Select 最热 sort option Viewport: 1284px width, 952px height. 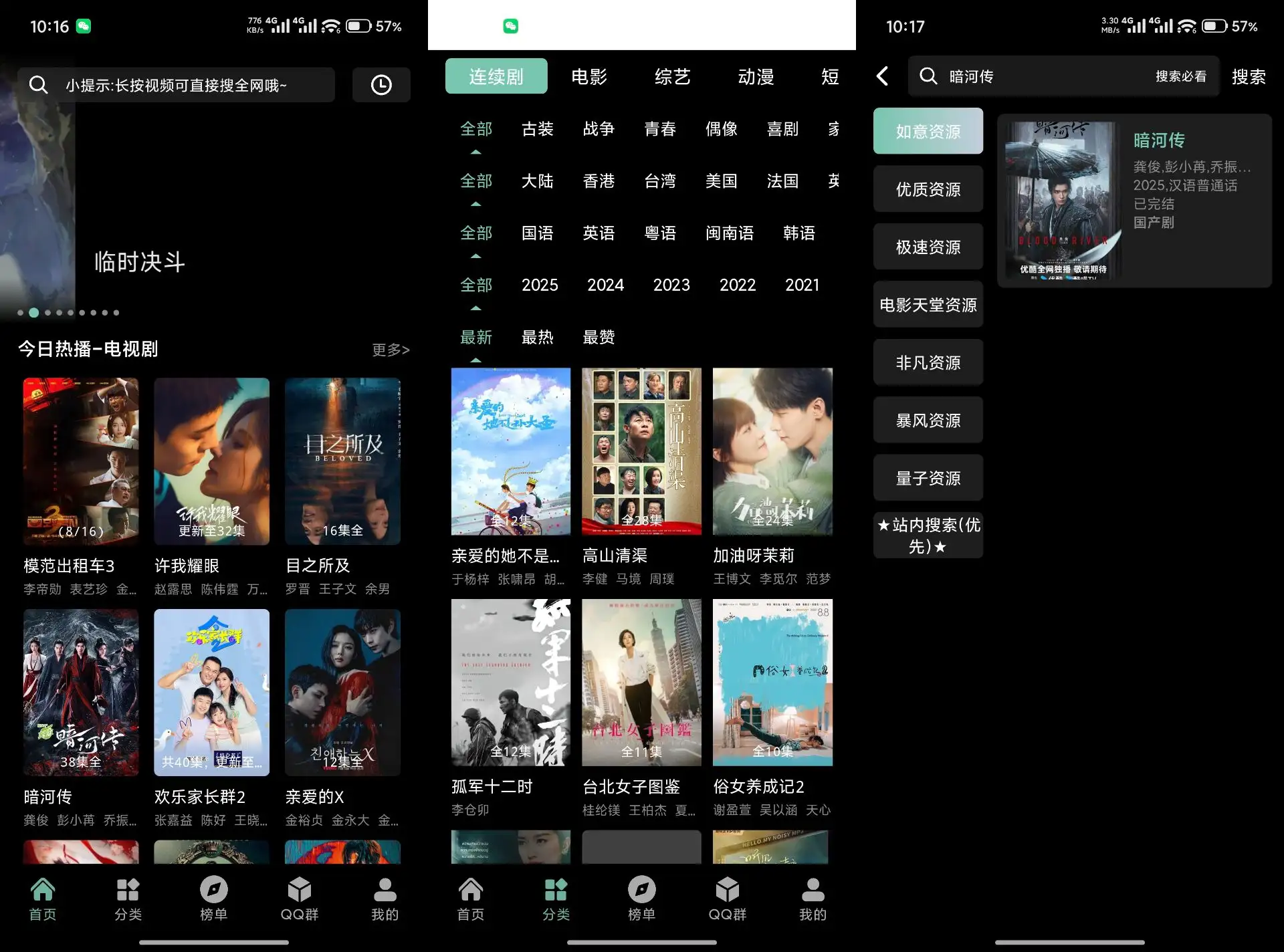(537, 338)
